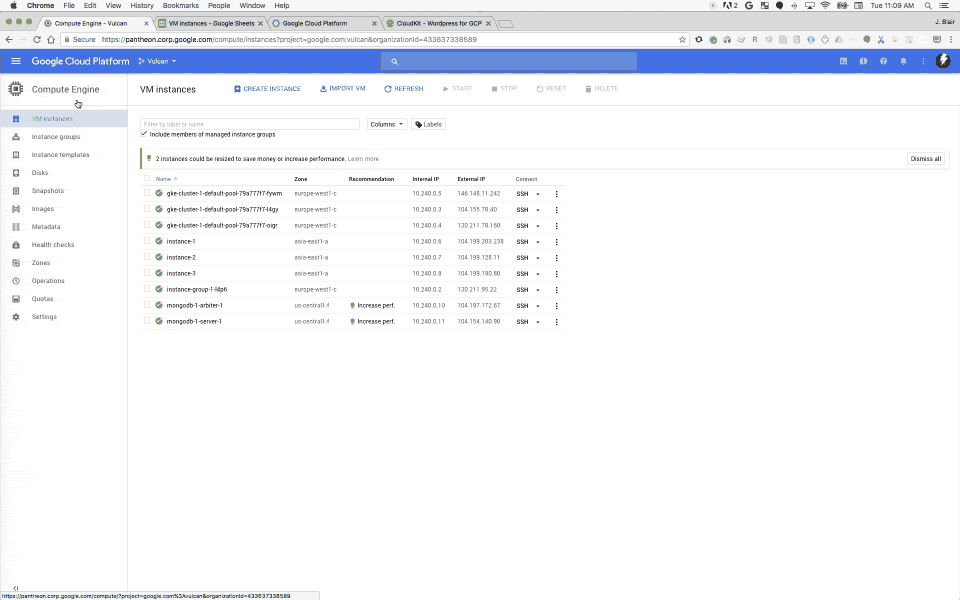The image size is (960, 600).
Task: Open the hamburger navigation menu
Action: pyautogui.click(x=16, y=61)
